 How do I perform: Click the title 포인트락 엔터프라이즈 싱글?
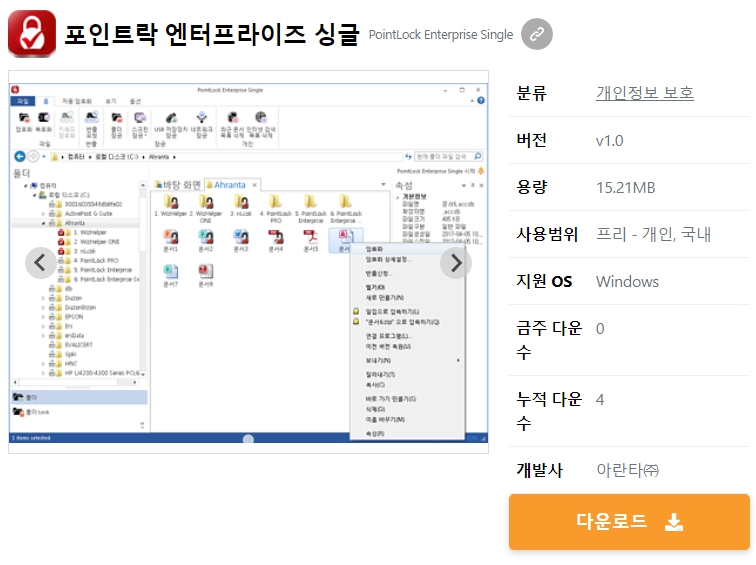212,34
